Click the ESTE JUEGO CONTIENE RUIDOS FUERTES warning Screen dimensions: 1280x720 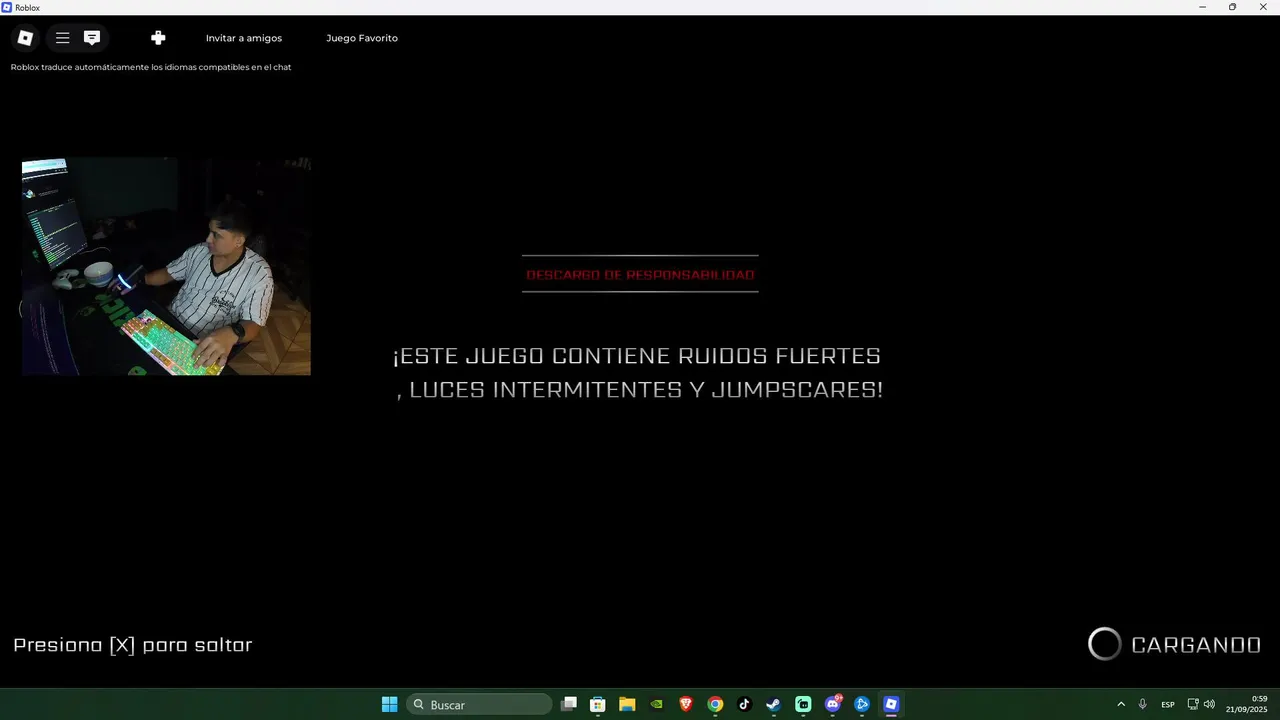tap(638, 373)
